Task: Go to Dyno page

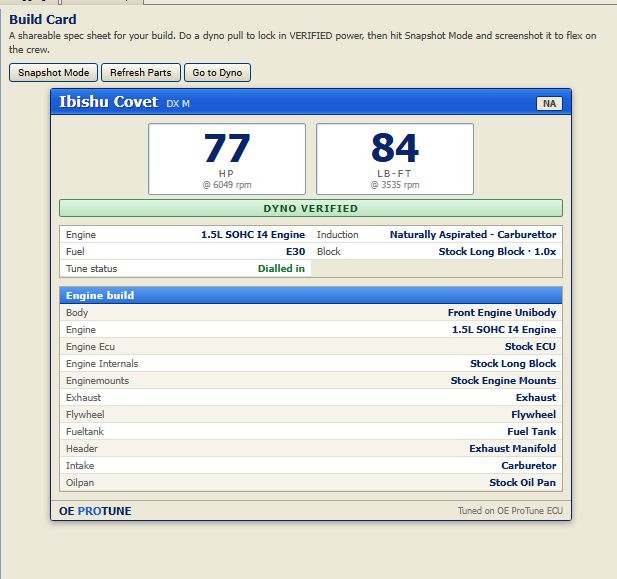Action: click(x=217, y=72)
